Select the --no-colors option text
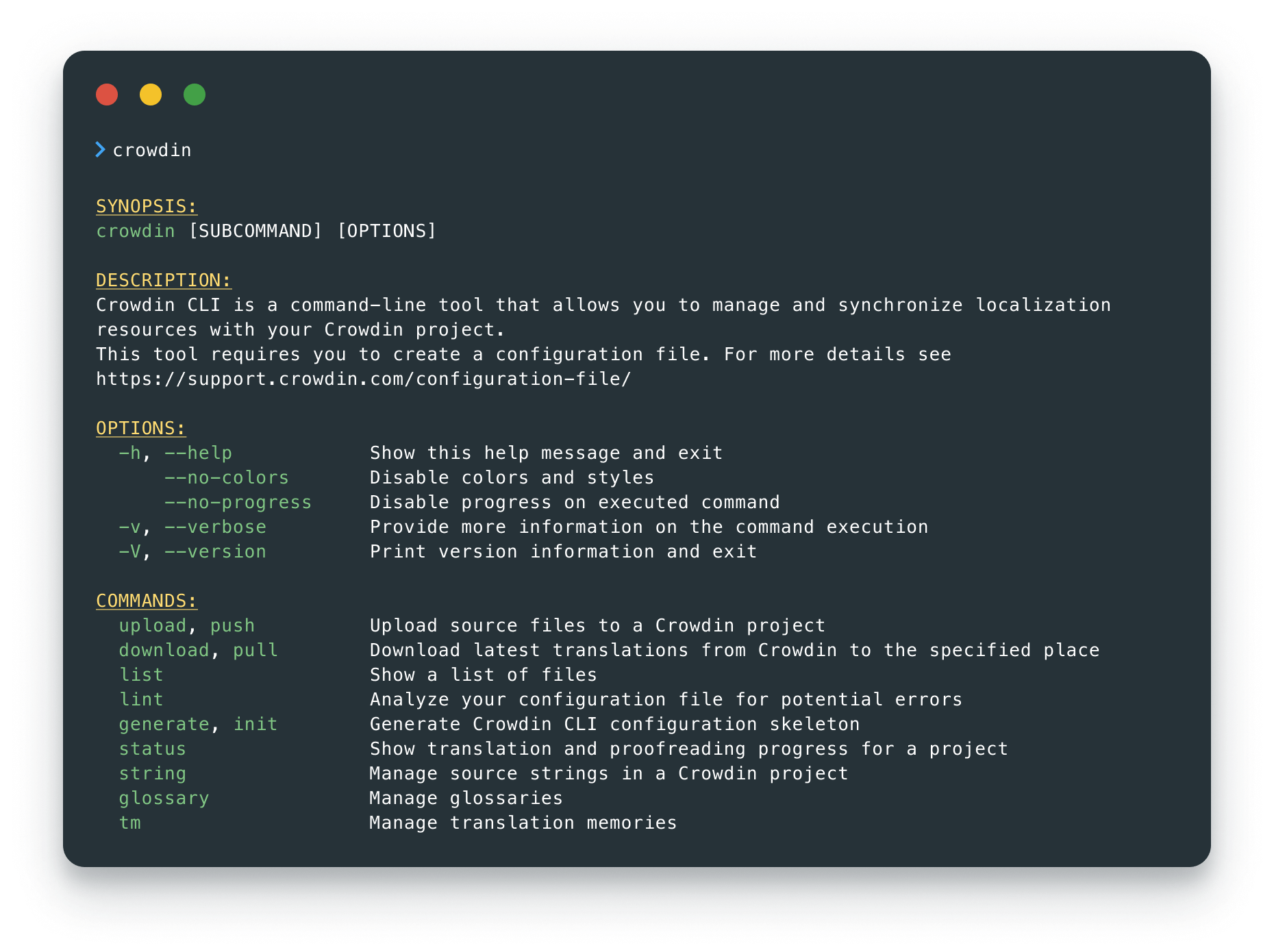This screenshot has height=952, width=1274. pyautogui.click(x=227, y=478)
